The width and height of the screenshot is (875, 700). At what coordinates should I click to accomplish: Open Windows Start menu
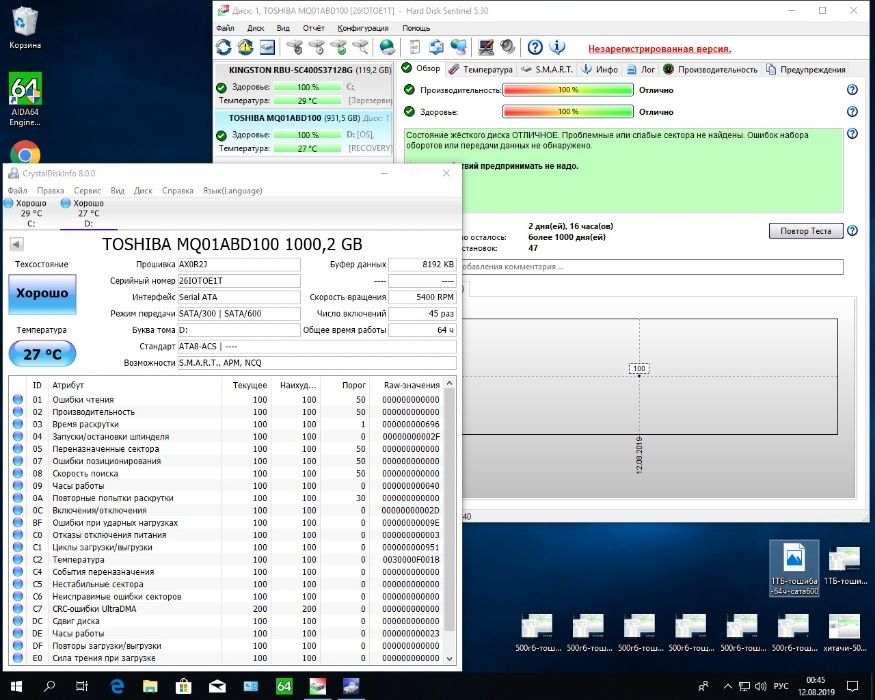[x=16, y=686]
